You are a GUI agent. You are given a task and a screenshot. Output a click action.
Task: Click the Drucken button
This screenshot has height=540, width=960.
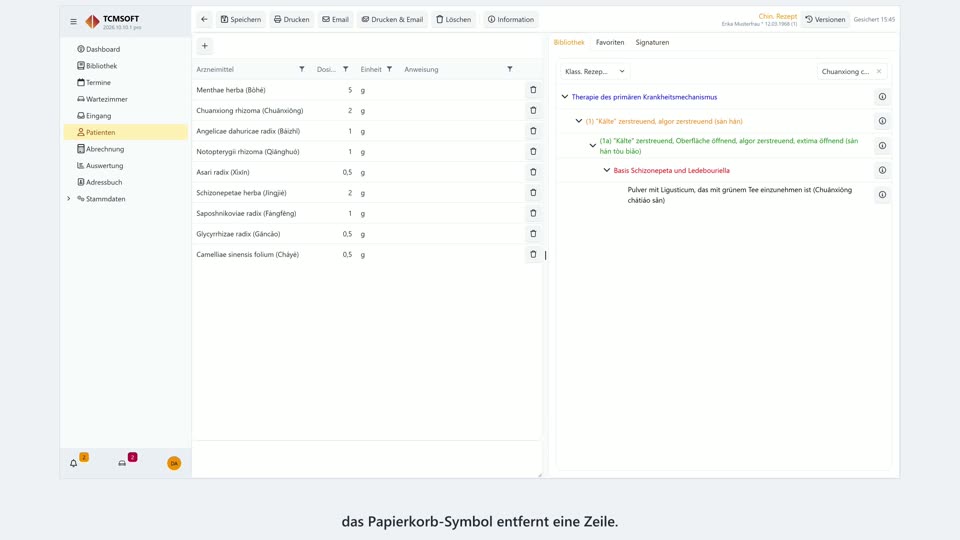[x=291, y=20]
